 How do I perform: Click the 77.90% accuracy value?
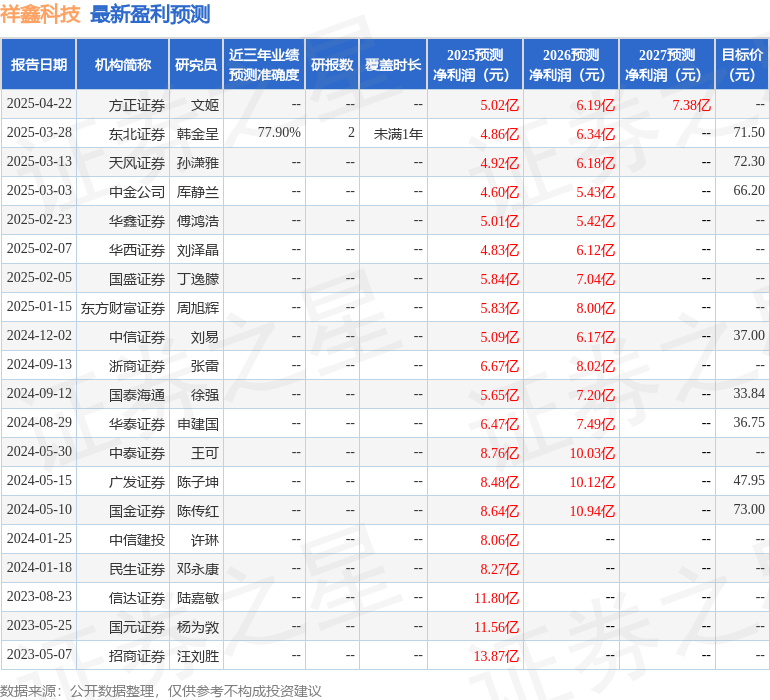279,133
